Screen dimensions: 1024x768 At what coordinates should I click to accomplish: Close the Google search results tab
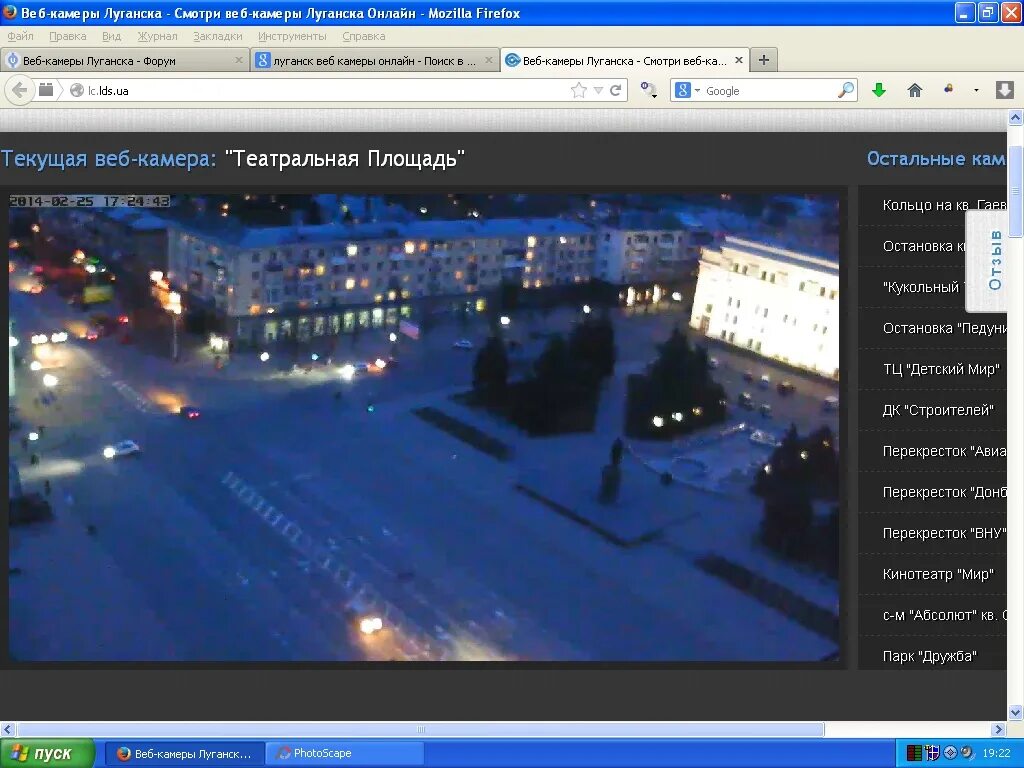coord(488,60)
